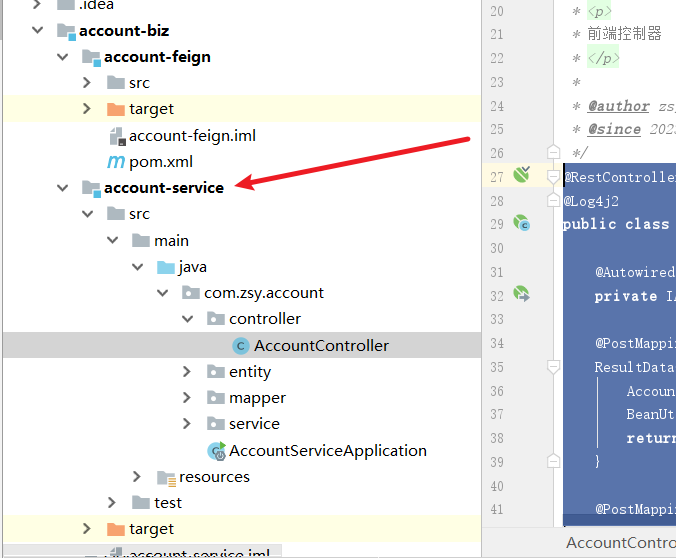Viewport: 676px width, 558px height.
Task: Click the blue java source folder icon
Action: (165, 267)
